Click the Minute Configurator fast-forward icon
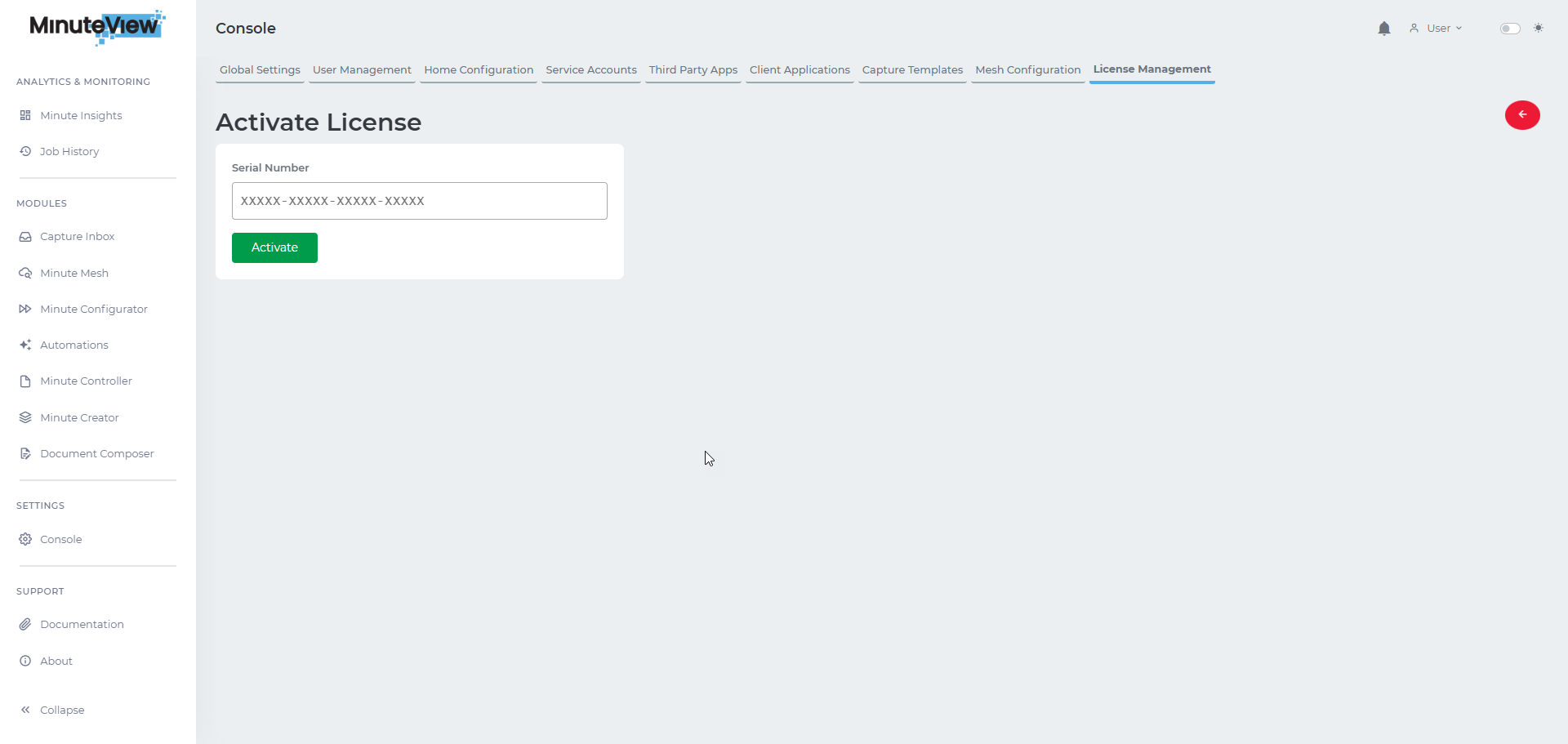The width and height of the screenshot is (1568, 744). click(25, 310)
